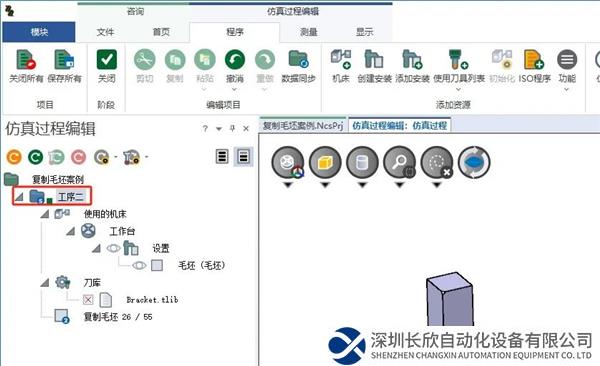Screen dimensions: 600x366
Task: Click the panel help question mark
Action: coord(205,129)
